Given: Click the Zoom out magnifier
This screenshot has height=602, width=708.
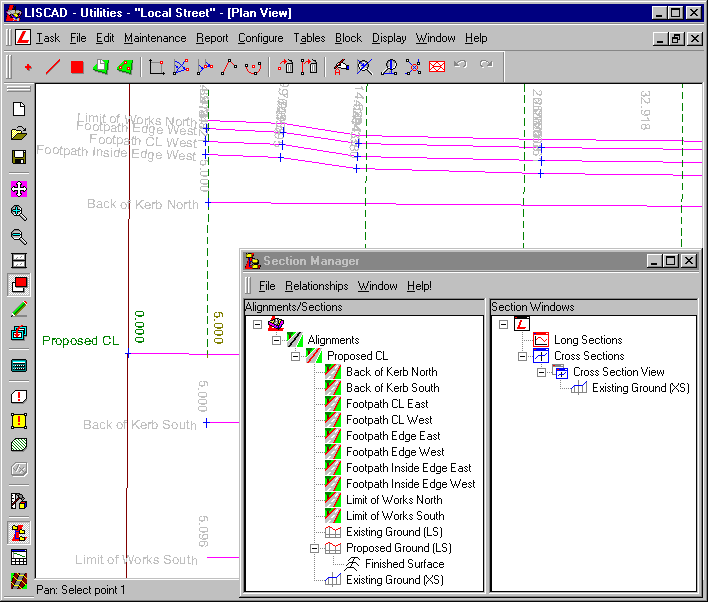Looking at the screenshot, I should coord(19,236).
